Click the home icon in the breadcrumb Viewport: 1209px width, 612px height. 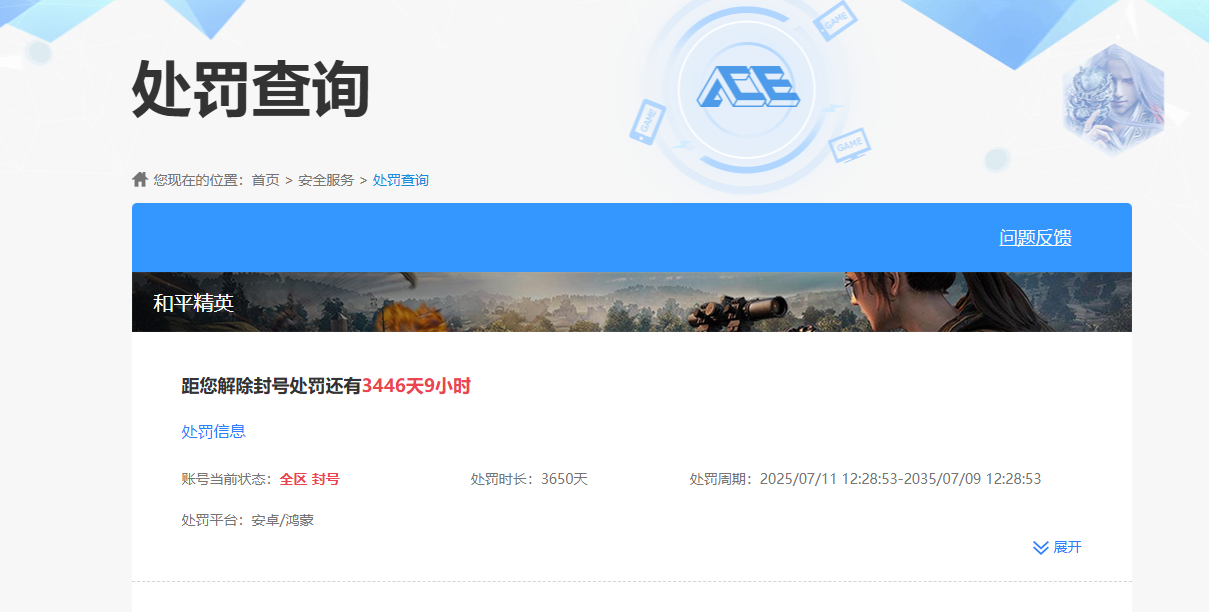tap(140, 179)
